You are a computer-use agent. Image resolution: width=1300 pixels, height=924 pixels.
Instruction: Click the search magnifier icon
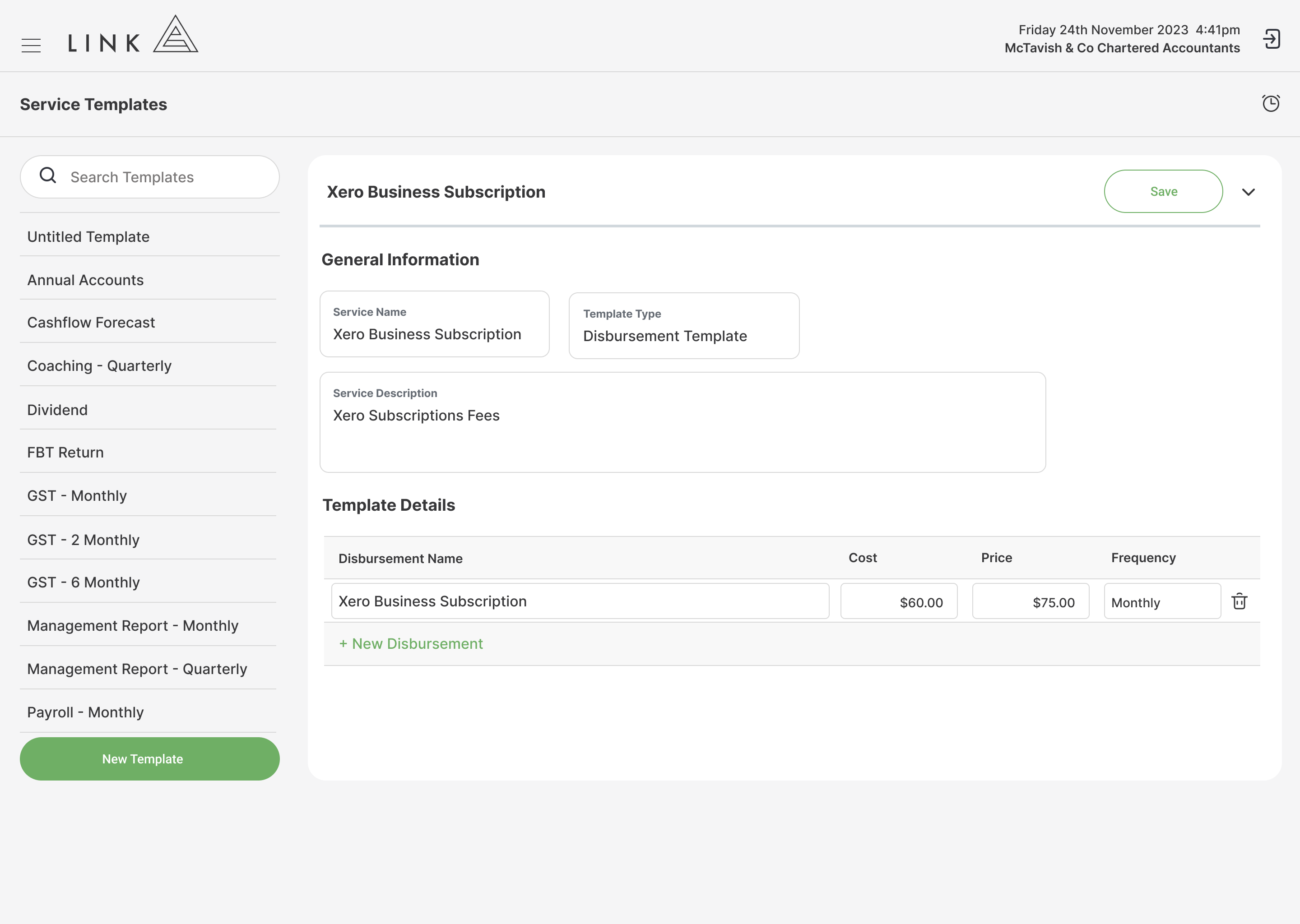click(x=48, y=175)
